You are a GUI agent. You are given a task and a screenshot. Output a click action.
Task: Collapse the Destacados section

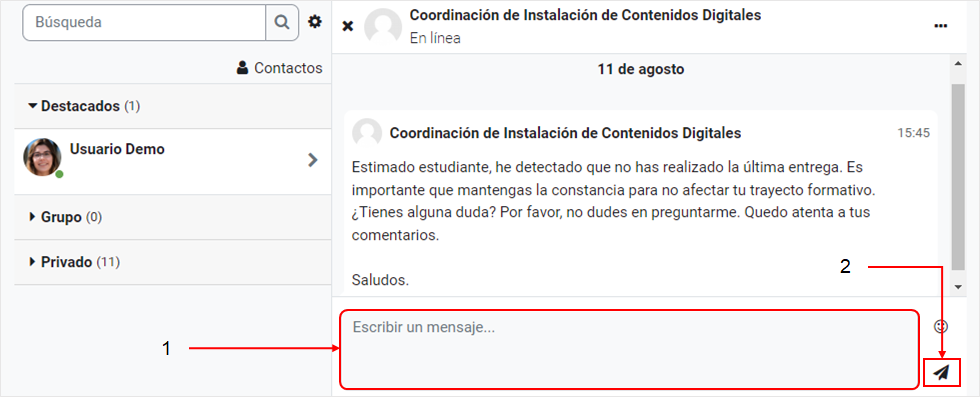pyautogui.click(x=84, y=106)
